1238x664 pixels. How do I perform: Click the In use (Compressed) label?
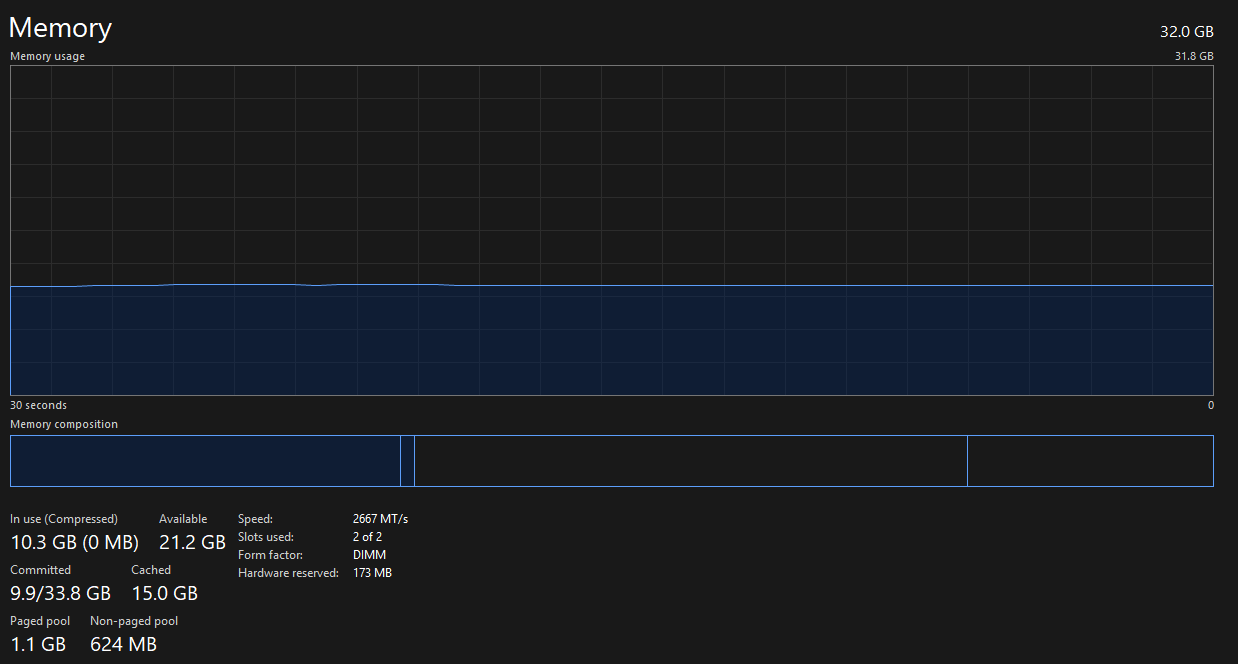click(x=64, y=519)
